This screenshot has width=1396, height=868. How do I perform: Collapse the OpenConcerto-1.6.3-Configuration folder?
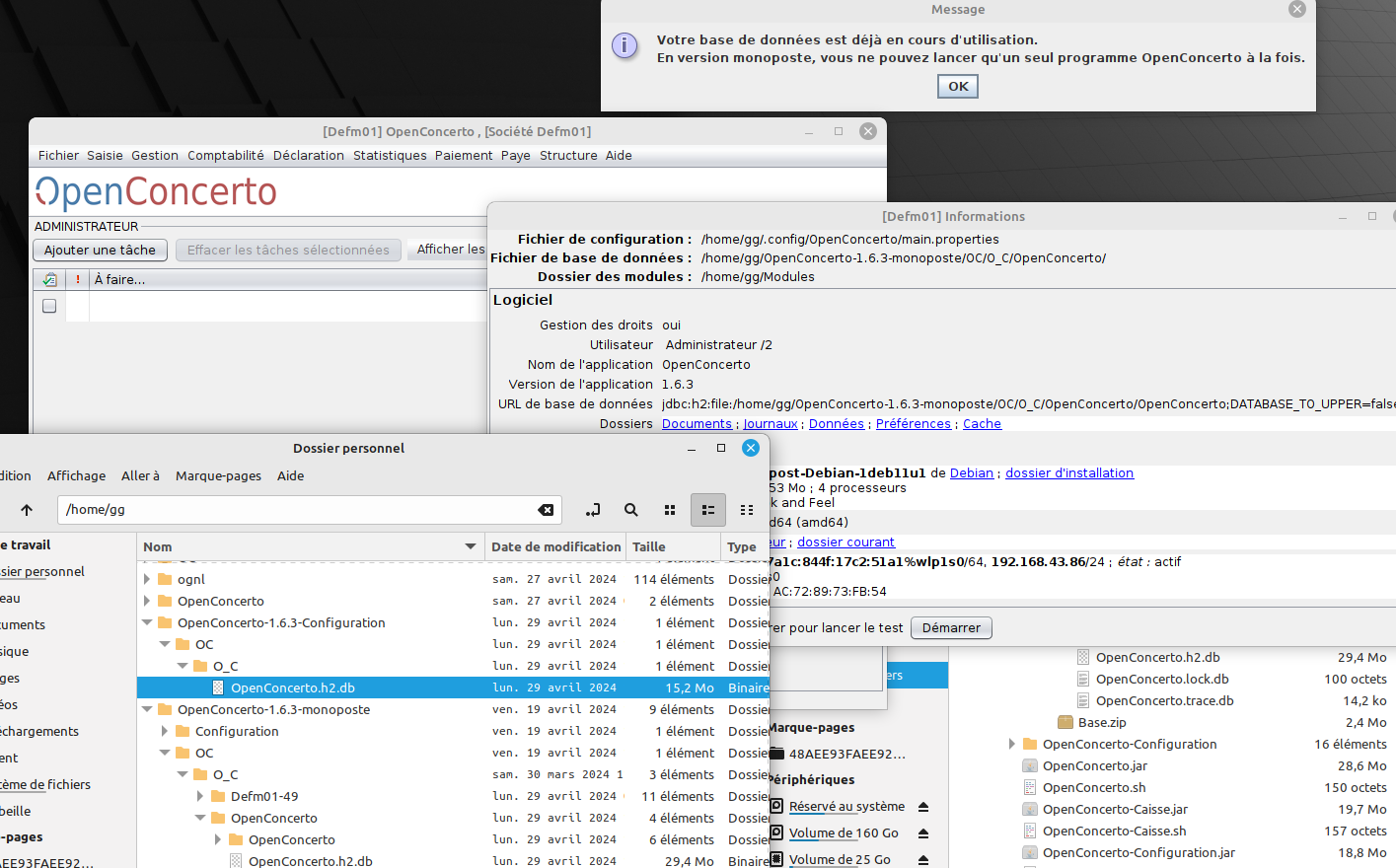tap(147, 622)
